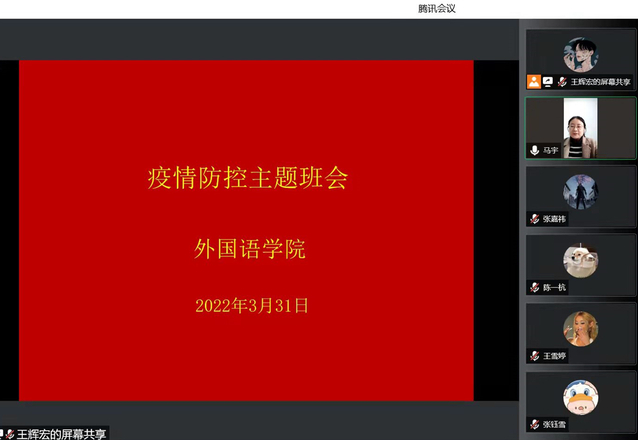Select 王辉宏's anime avatar
The width and height of the screenshot is (638, 440).
pyautogui.click(x=581, y=54)
